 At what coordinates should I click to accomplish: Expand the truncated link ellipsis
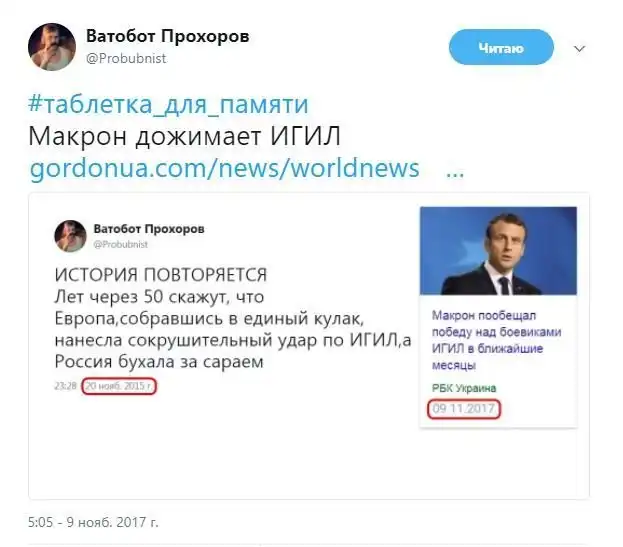pyautogui.click(x=455, y=174)
